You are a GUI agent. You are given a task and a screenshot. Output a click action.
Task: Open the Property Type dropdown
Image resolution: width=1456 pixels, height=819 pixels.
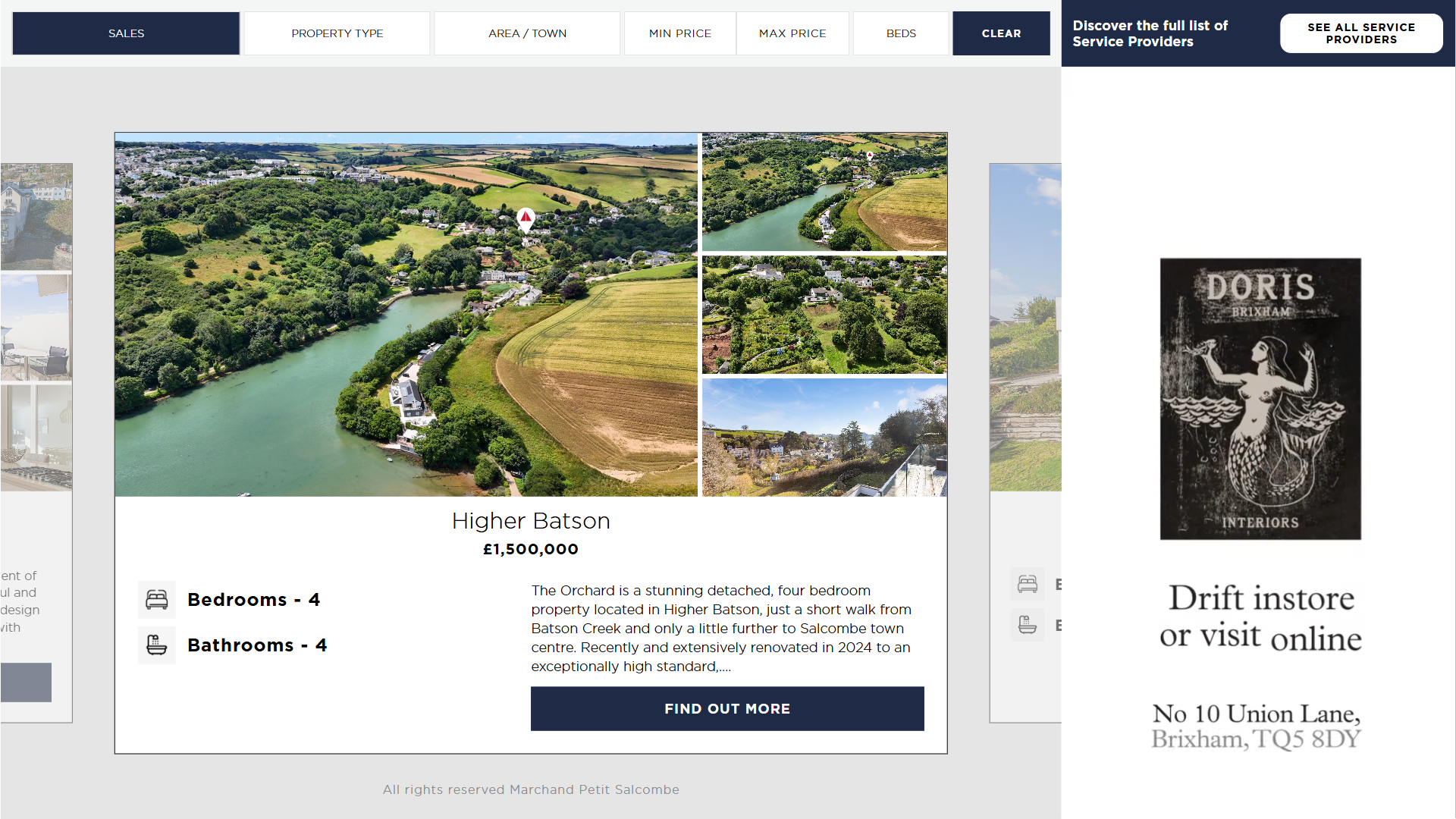337,33
